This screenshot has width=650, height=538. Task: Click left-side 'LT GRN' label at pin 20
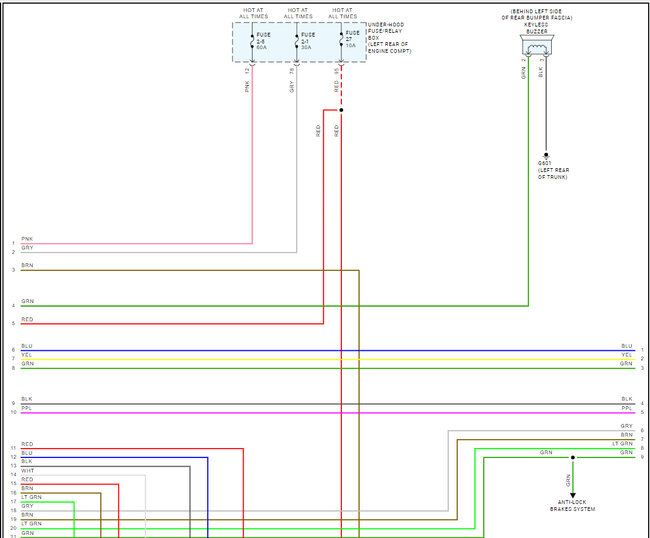(32, 524)
